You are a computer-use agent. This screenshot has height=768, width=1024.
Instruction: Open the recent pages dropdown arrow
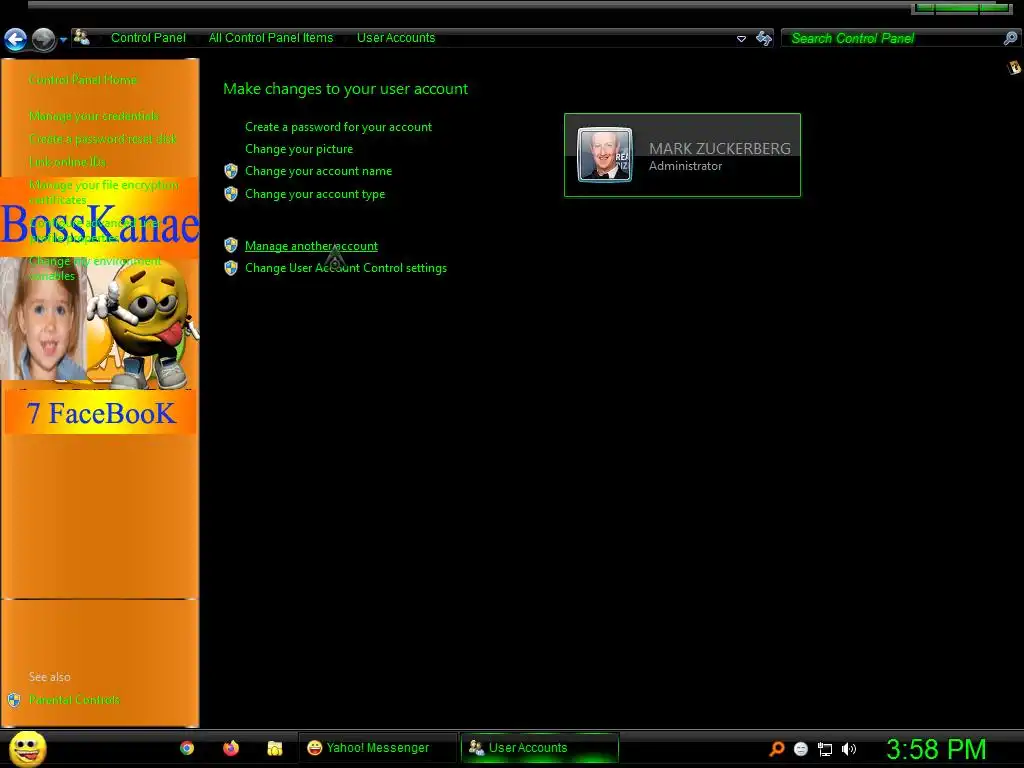tap(63, 40)
